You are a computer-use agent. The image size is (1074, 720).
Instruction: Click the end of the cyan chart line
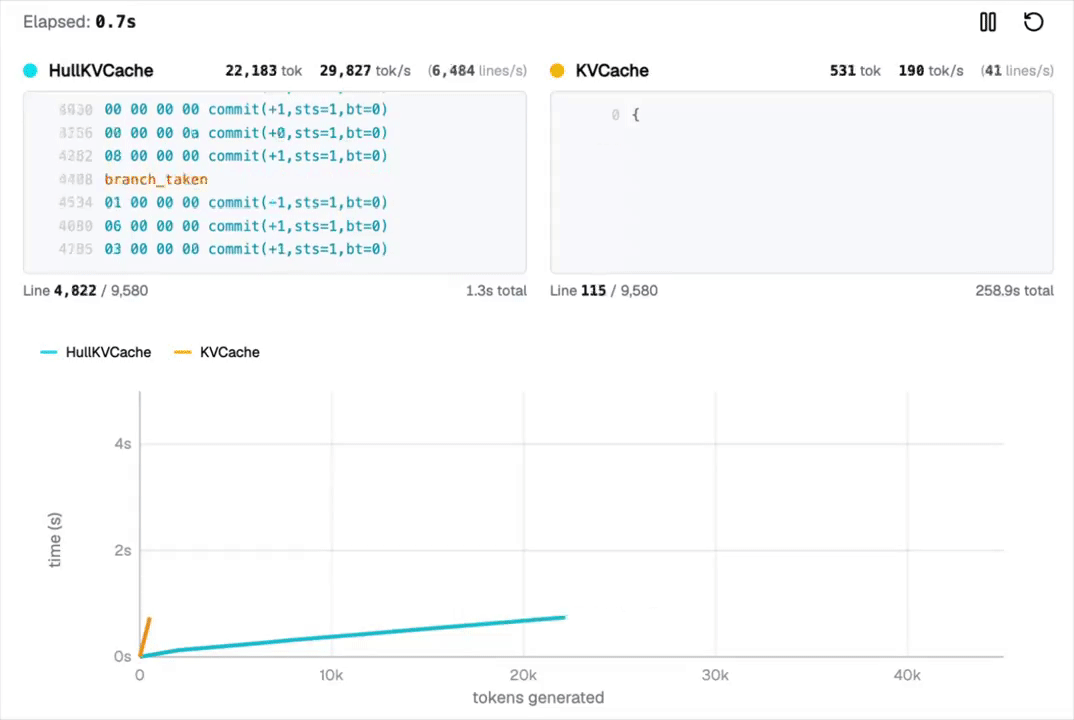[564, 617]
